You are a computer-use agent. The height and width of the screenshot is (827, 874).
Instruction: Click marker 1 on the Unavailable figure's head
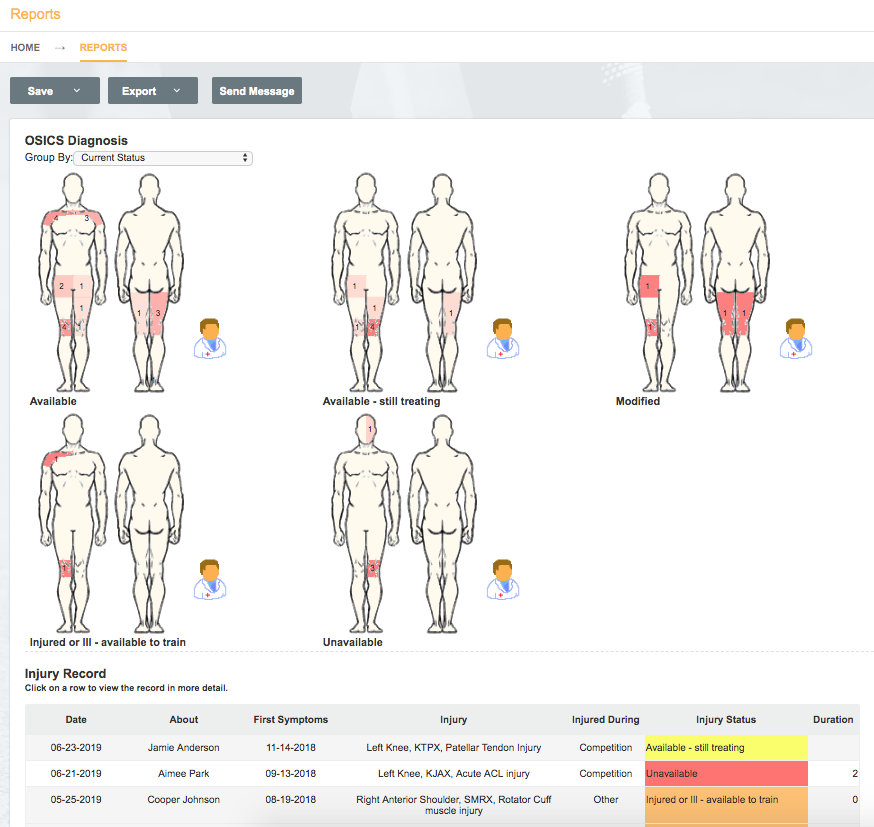coord(370,430)
